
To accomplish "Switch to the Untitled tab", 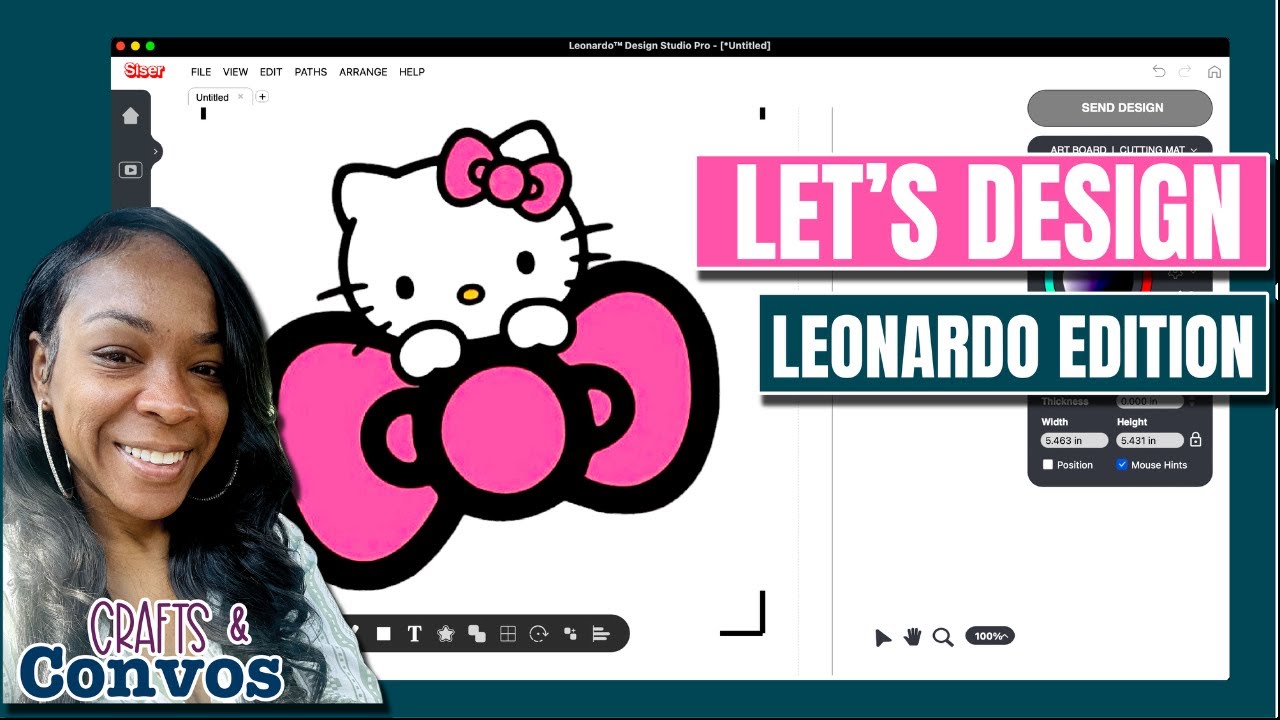I will (x=212, y=97).
